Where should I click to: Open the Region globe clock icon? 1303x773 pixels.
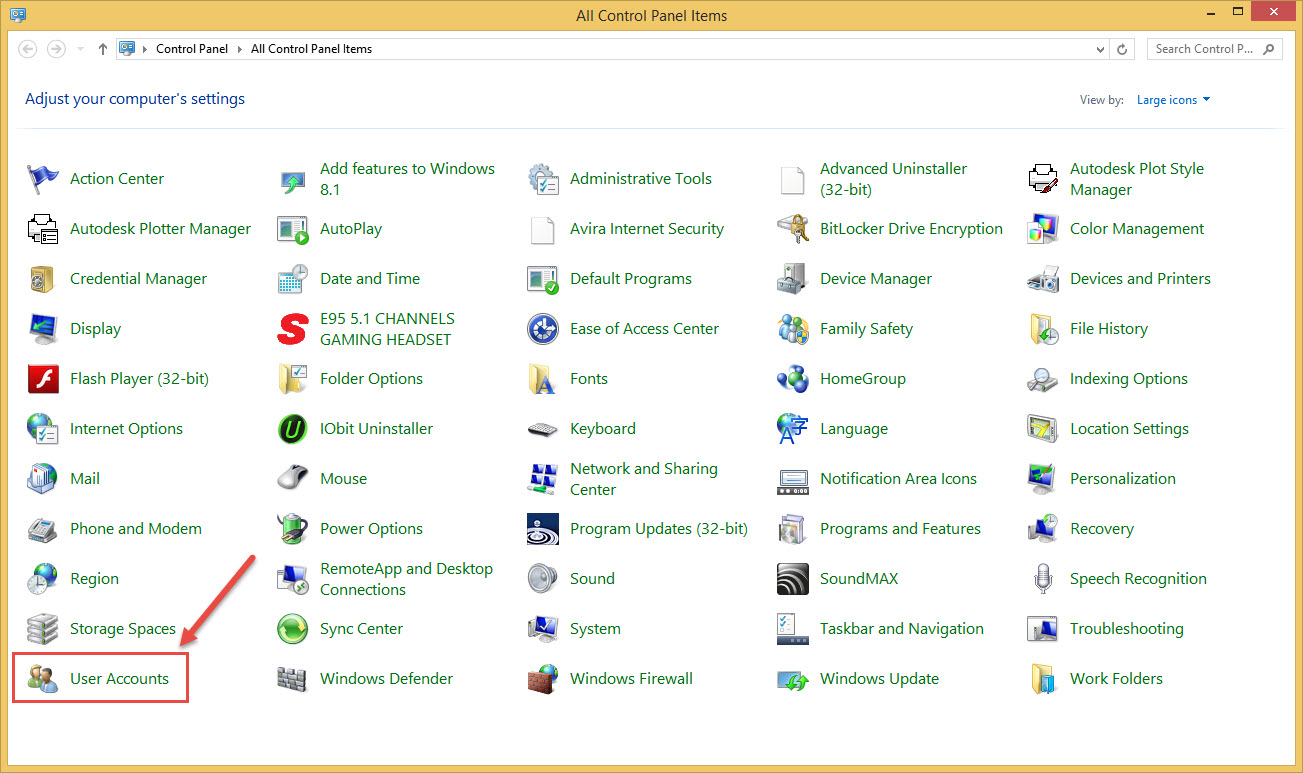point(43,579)
